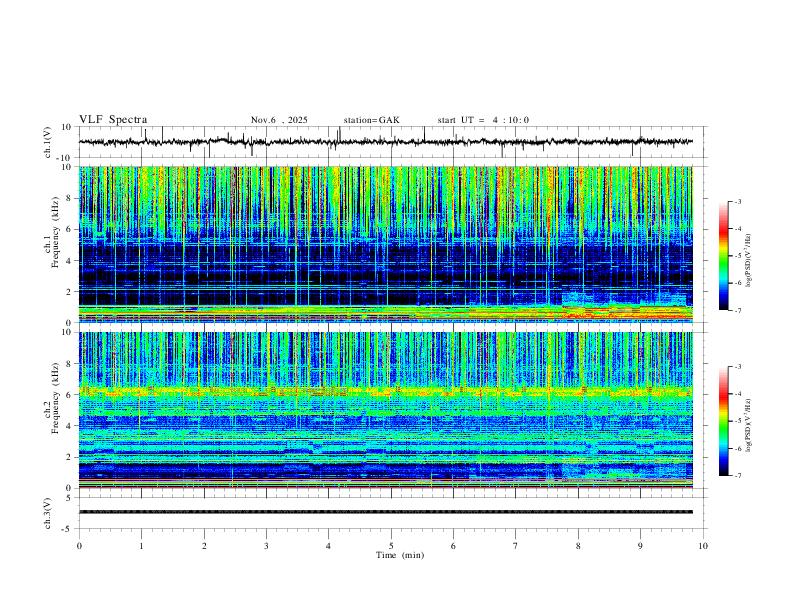This screenshot has width=792, height=612.
Task: Click the "7" tick on Time axis
Action: (516, 546)
